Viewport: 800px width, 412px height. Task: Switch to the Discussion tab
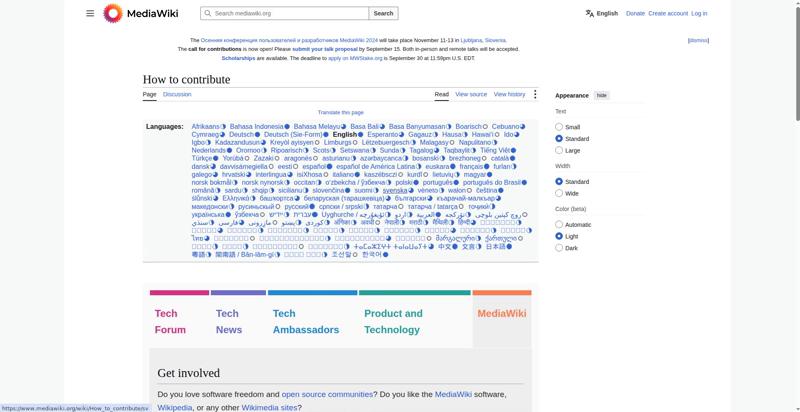(x=177, y=94)
